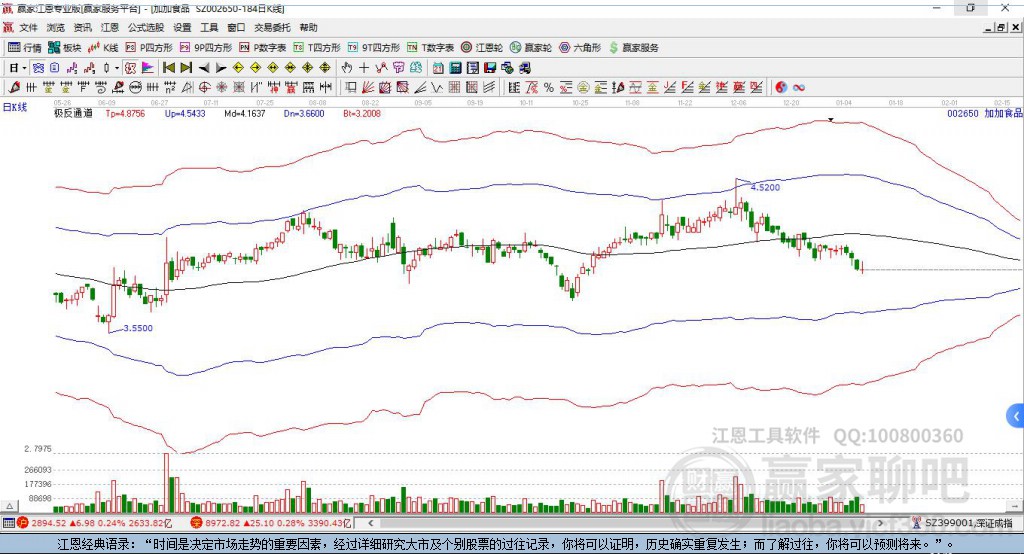The width and height of the screenshot is (1024, 554).
Task: Click the blue side-panel collapse arrow
Action: 1016,416
